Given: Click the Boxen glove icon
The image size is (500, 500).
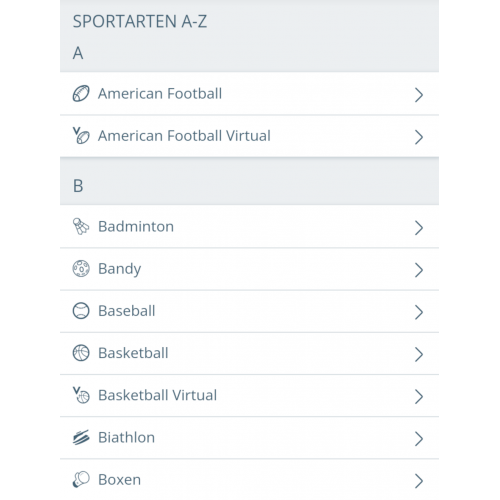Looking at the screenshot, I should pyautogui.click(x=81, y=479).
